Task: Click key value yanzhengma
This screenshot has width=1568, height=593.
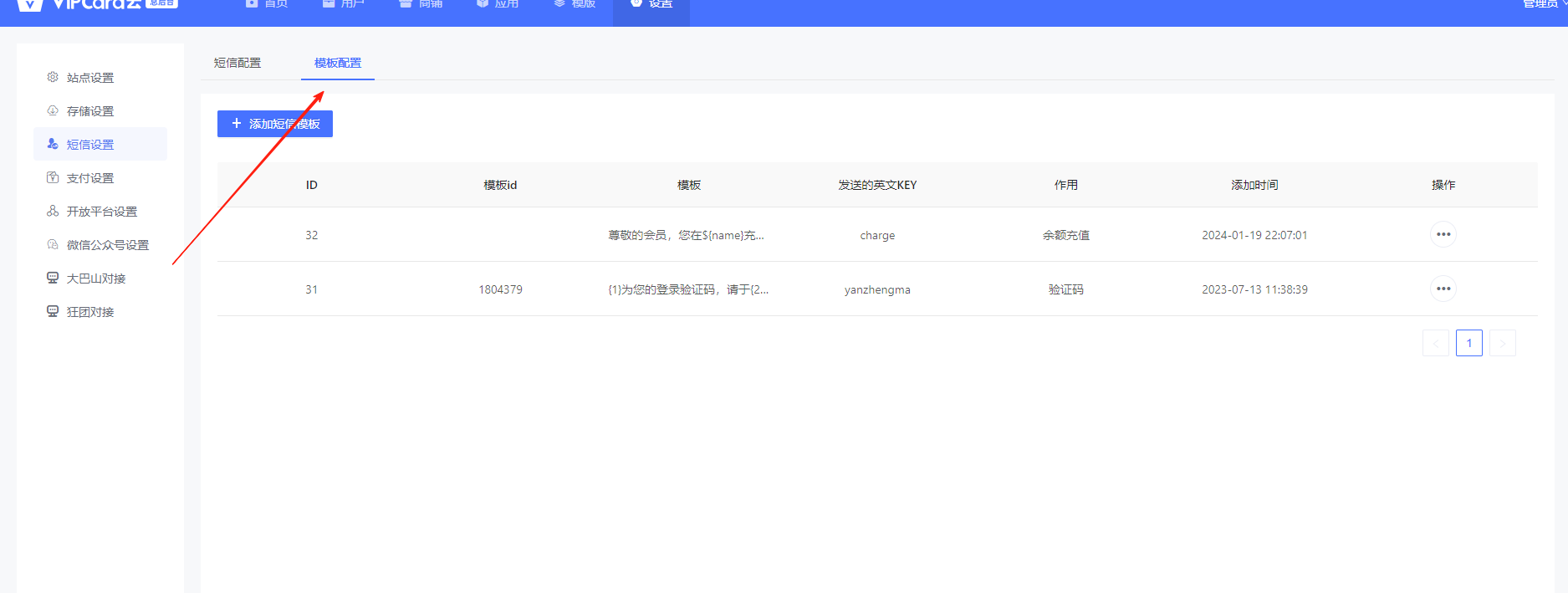Action: coord(877,289)
